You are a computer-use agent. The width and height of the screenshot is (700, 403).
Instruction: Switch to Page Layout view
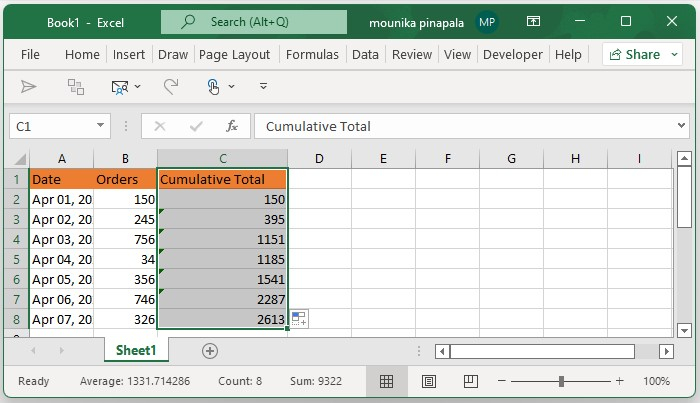tap(428, 381)
